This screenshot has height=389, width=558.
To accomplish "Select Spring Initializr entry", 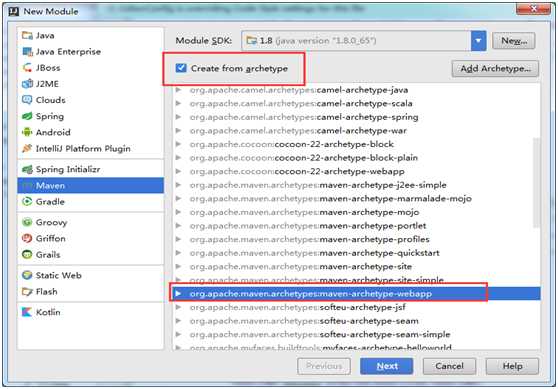I will (90, 169).
